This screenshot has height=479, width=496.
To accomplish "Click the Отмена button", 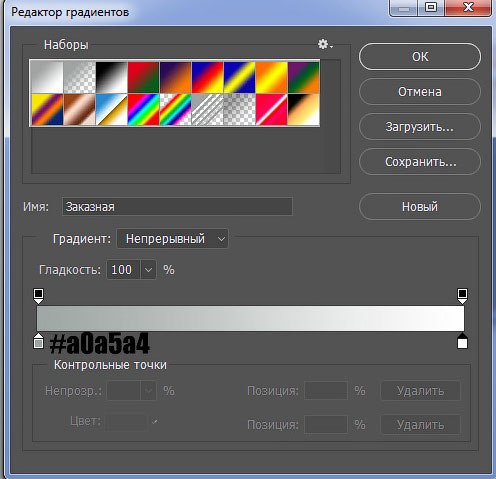I will coord(420,92).
